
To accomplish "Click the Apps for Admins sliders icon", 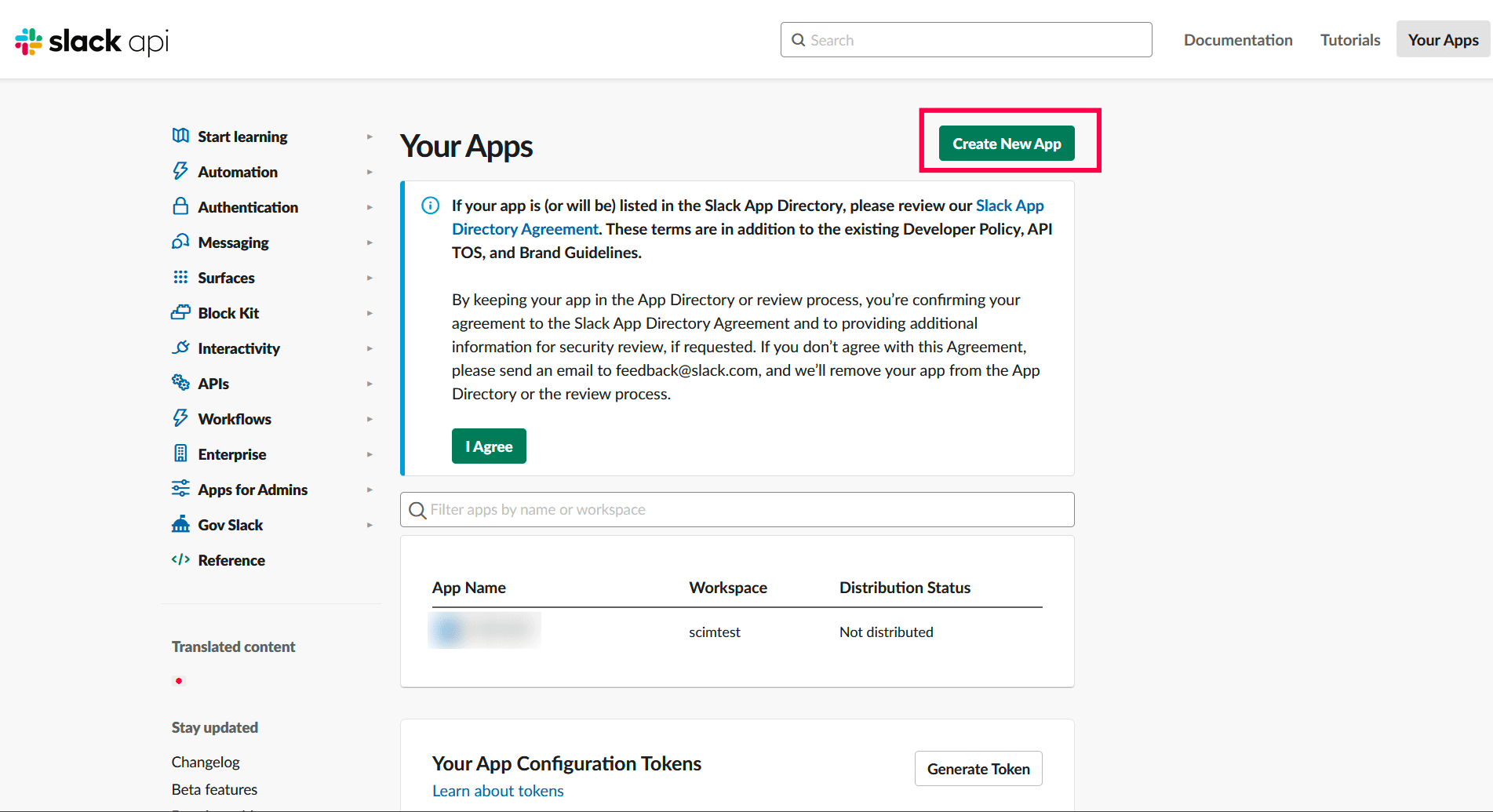I will point(180,489).
